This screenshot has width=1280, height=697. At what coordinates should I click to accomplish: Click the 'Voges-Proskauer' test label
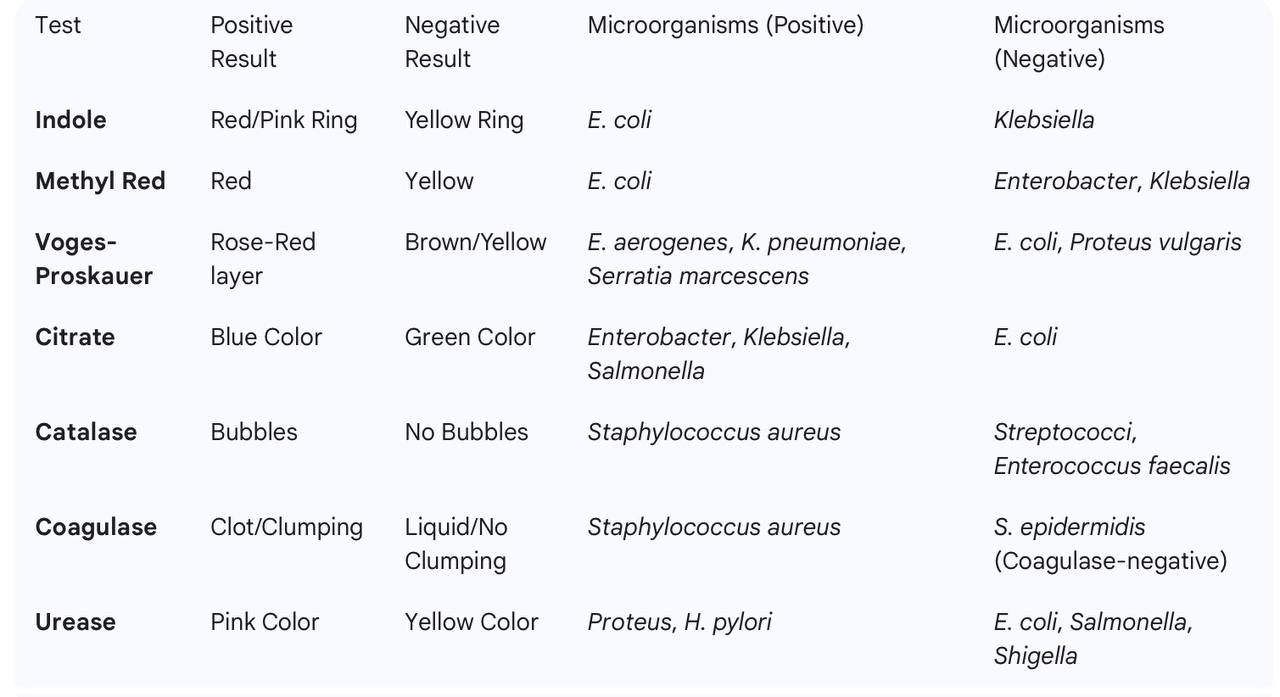93,259
